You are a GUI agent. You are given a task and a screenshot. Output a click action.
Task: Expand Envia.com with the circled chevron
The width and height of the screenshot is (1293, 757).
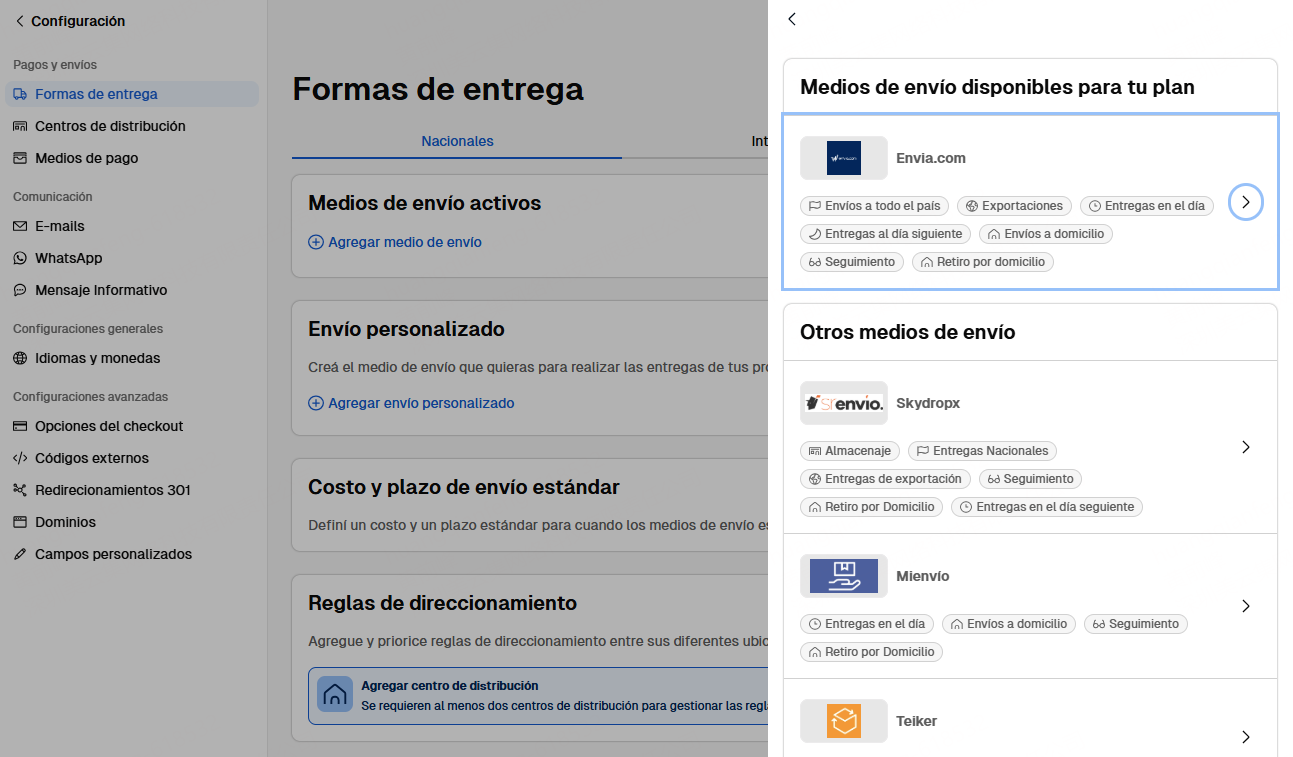[1245, 202]
